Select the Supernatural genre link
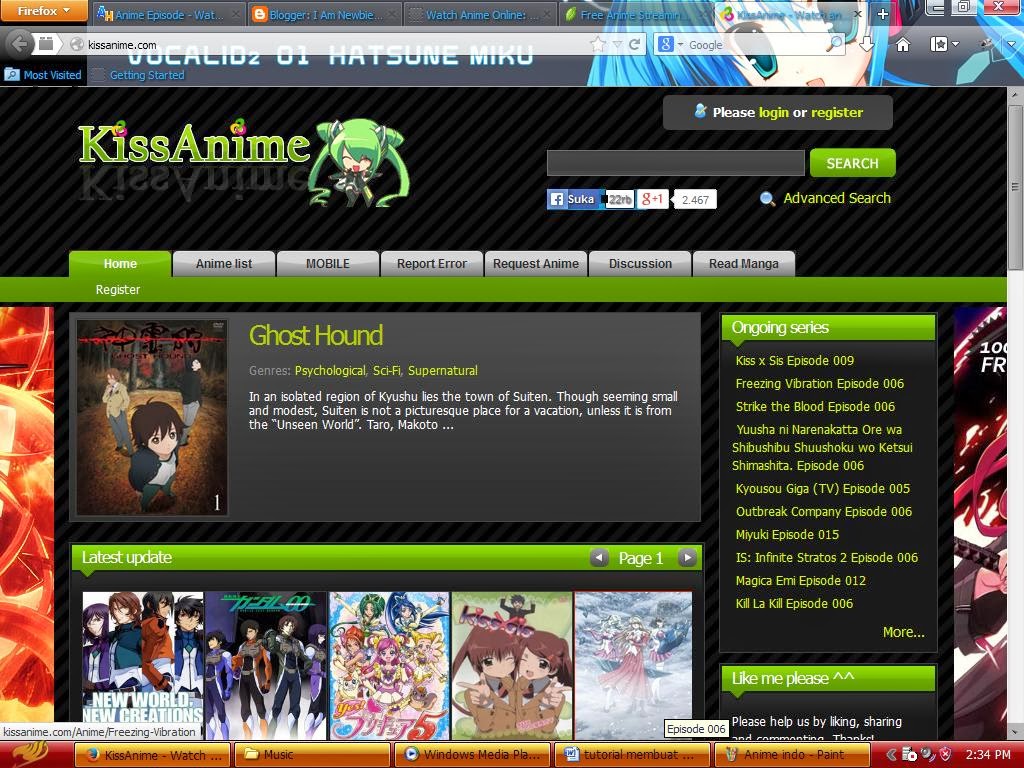This screenshot has height=768, width=1024. 443,371
